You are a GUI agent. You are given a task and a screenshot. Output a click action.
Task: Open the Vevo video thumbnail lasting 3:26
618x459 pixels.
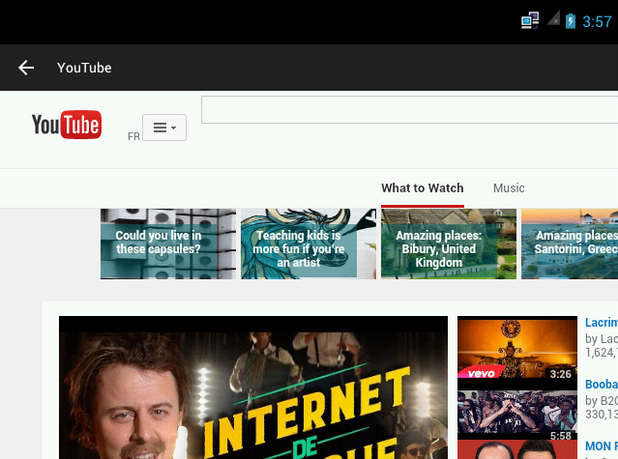click(x=517, y=349)
